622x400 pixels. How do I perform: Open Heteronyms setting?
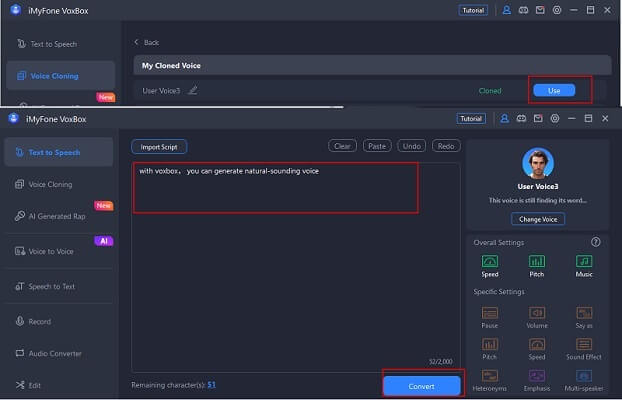click(x=490, y=380)
